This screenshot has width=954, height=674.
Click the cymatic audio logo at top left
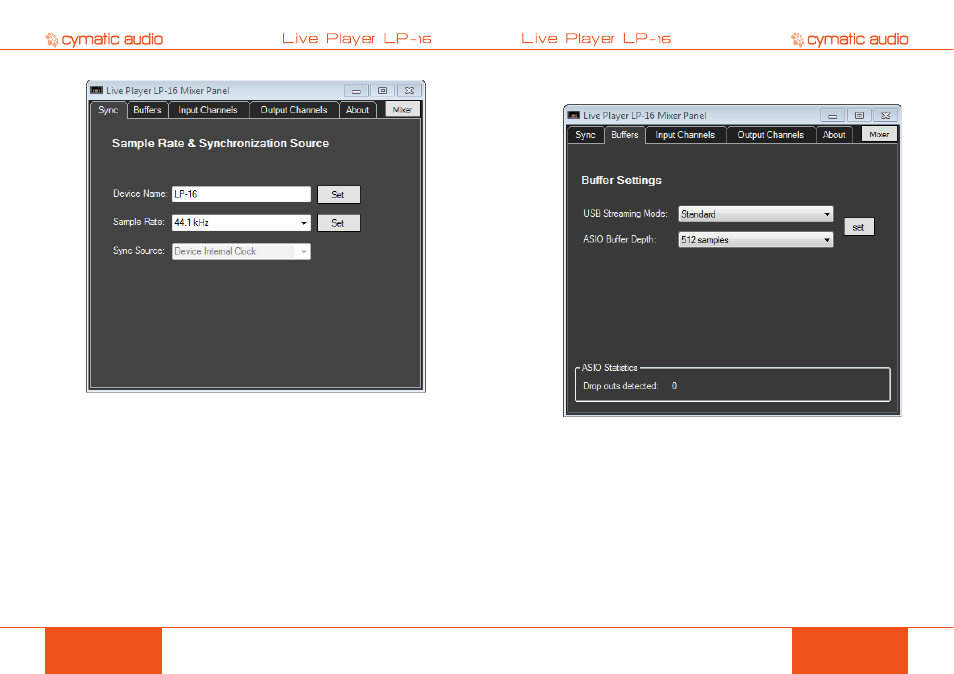point(104,40)
